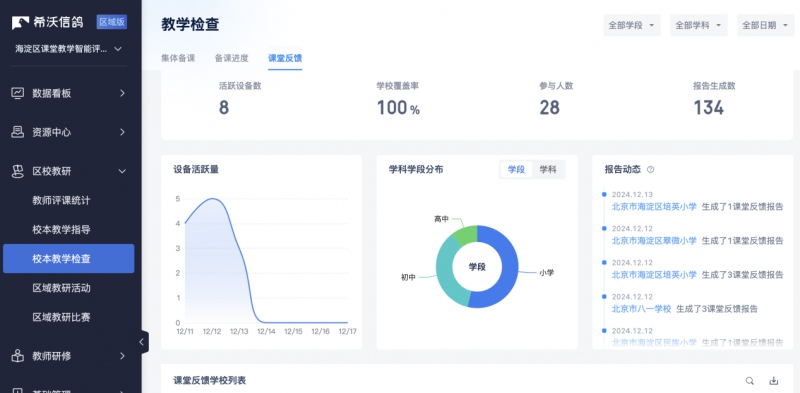Screen dimensions: 800x393
Task: Click the download icon in 课堂反馈学校列表
Action: tap(773, 381)
